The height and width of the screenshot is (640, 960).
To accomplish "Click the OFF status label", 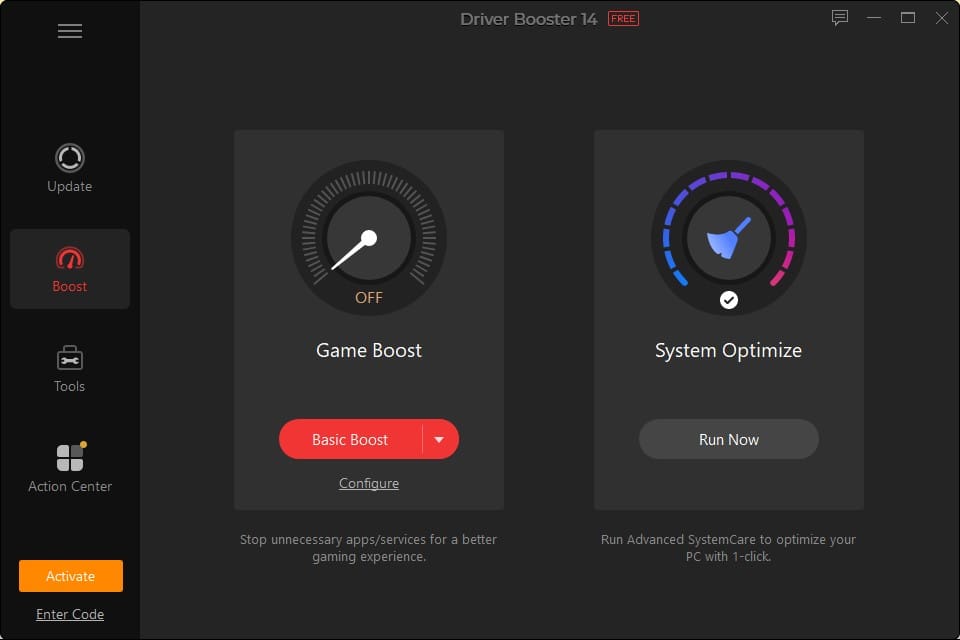I will (369, 298).
